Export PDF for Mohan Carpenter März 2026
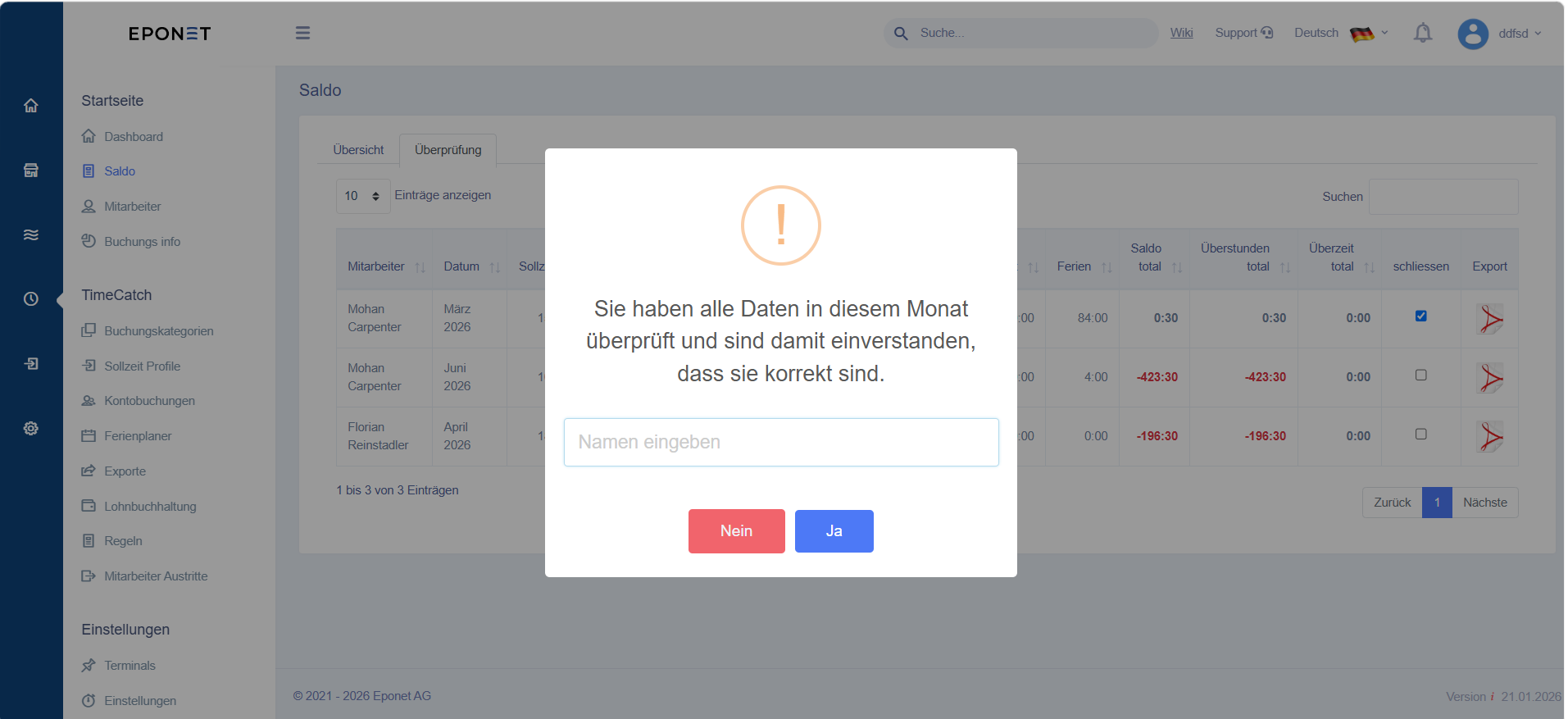The height and width of the screenshot is (719, 1568). click(x=1490, y=319)
